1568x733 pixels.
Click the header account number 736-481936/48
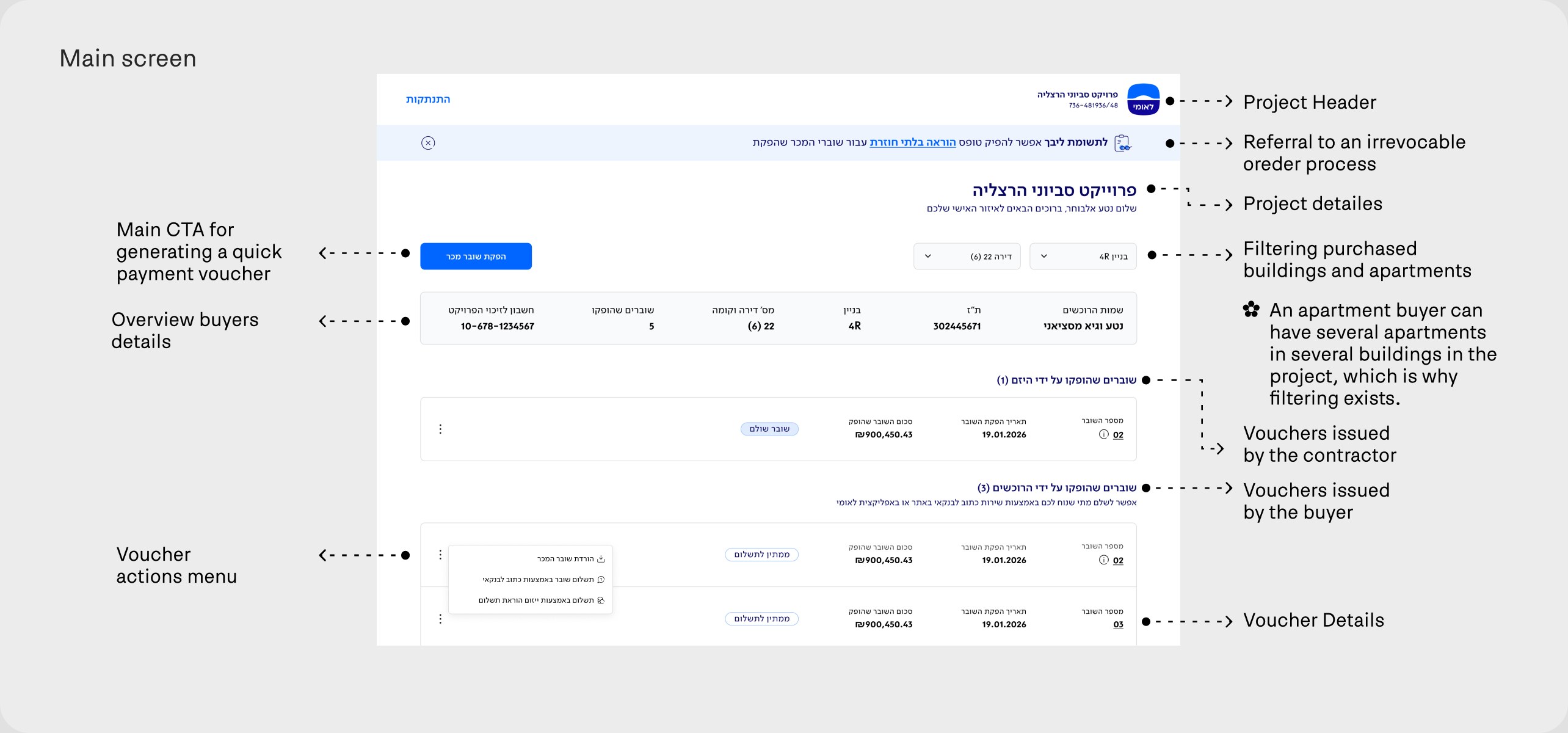(1093, 105)
